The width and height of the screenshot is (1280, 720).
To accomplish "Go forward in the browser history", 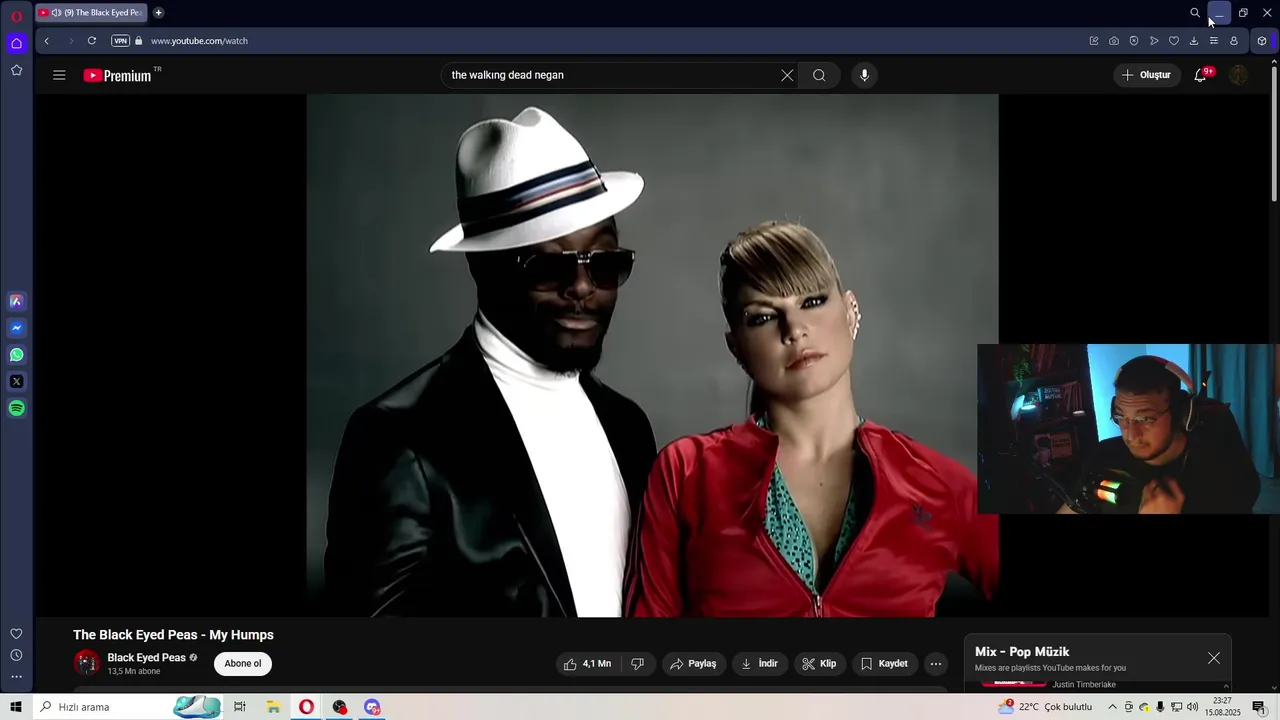I will pos(70,41).
